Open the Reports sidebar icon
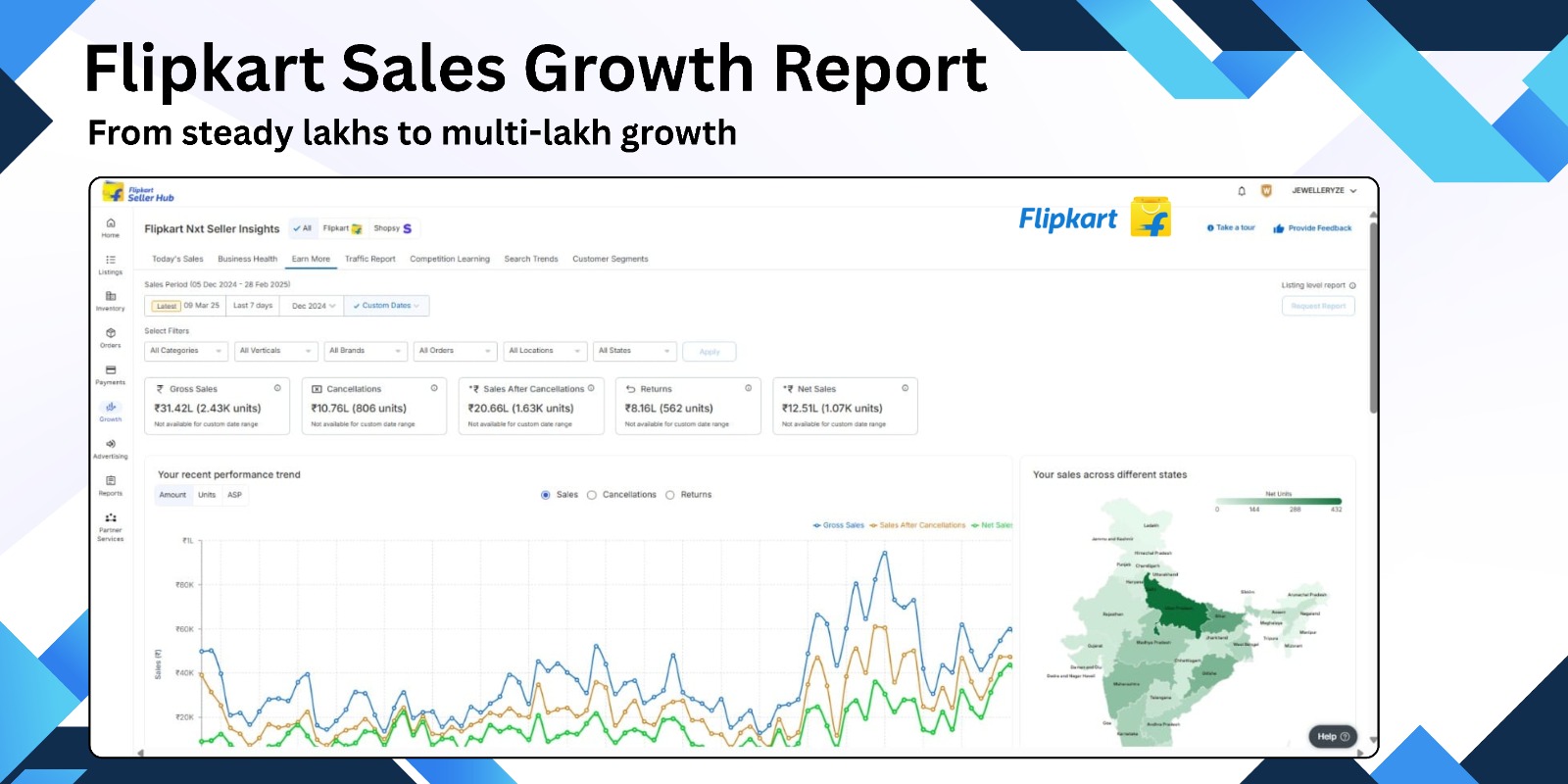1568x784 pixels. [111, 481]
